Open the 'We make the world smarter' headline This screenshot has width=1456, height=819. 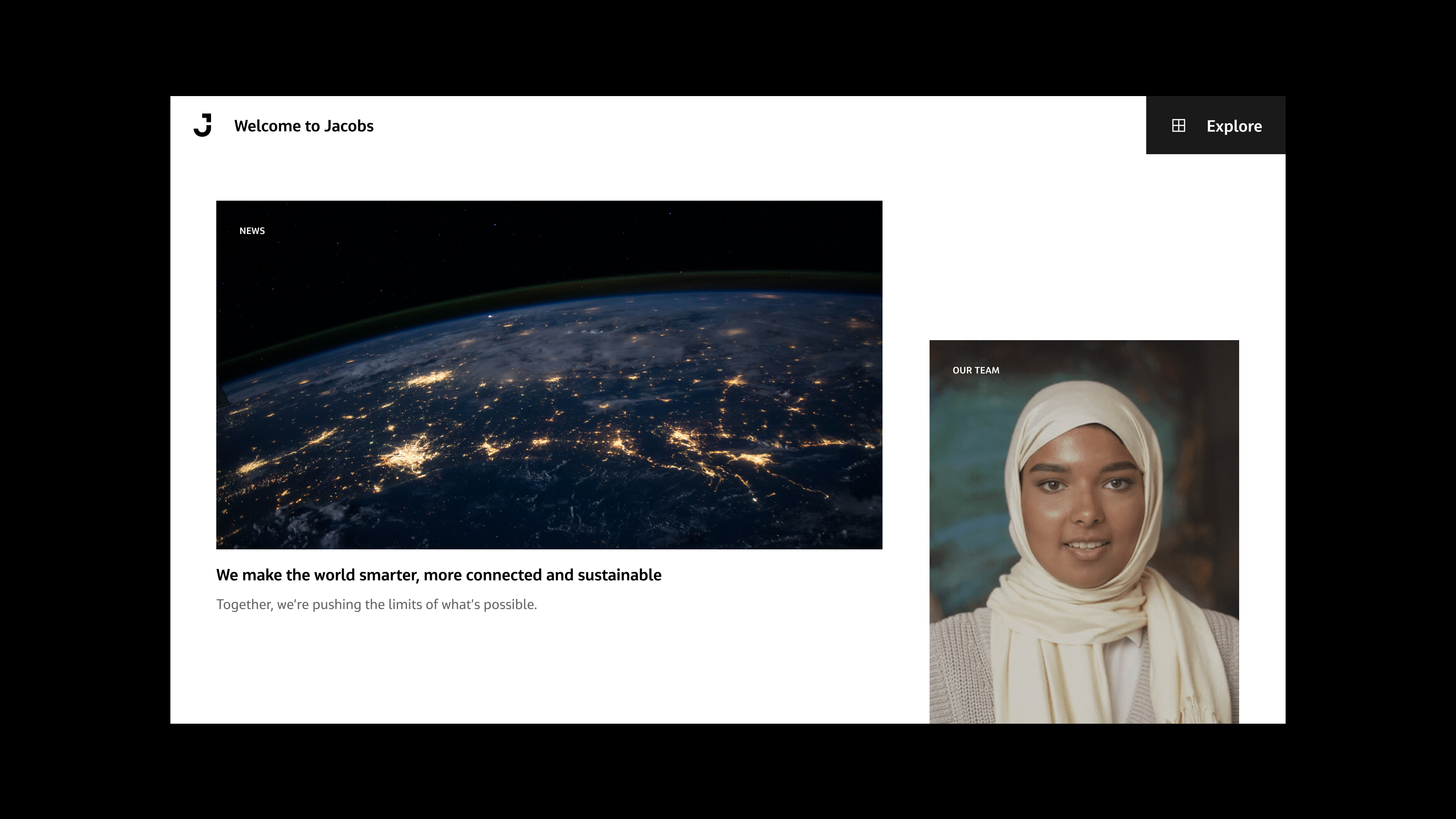[x=439, y=575]
